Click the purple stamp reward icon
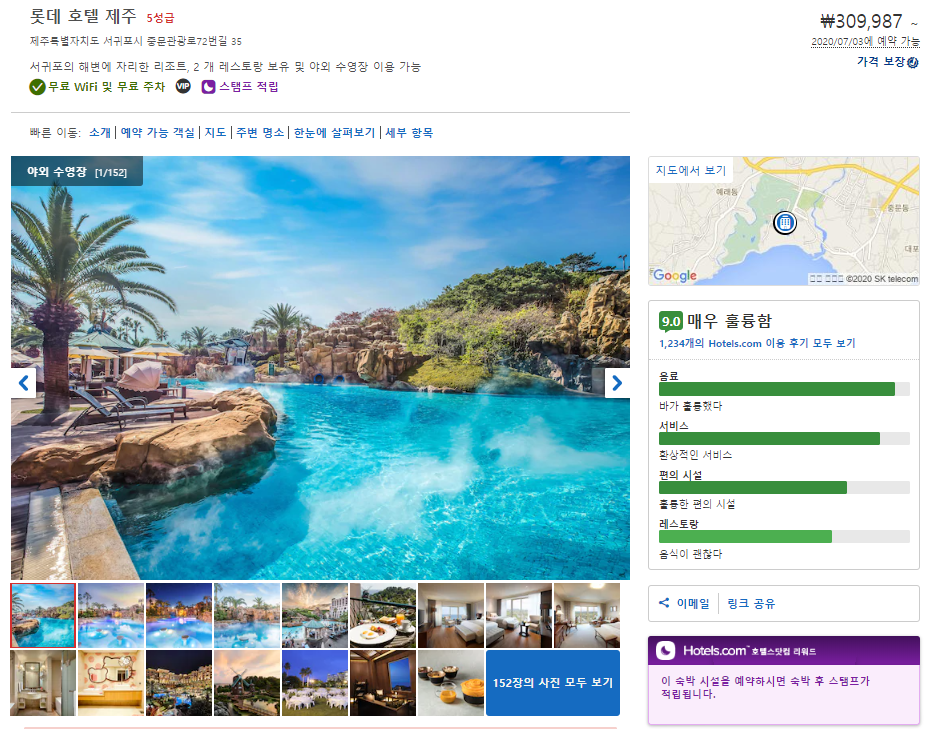Viewport: 937px width, 729px height. click(x=208, y=87)
